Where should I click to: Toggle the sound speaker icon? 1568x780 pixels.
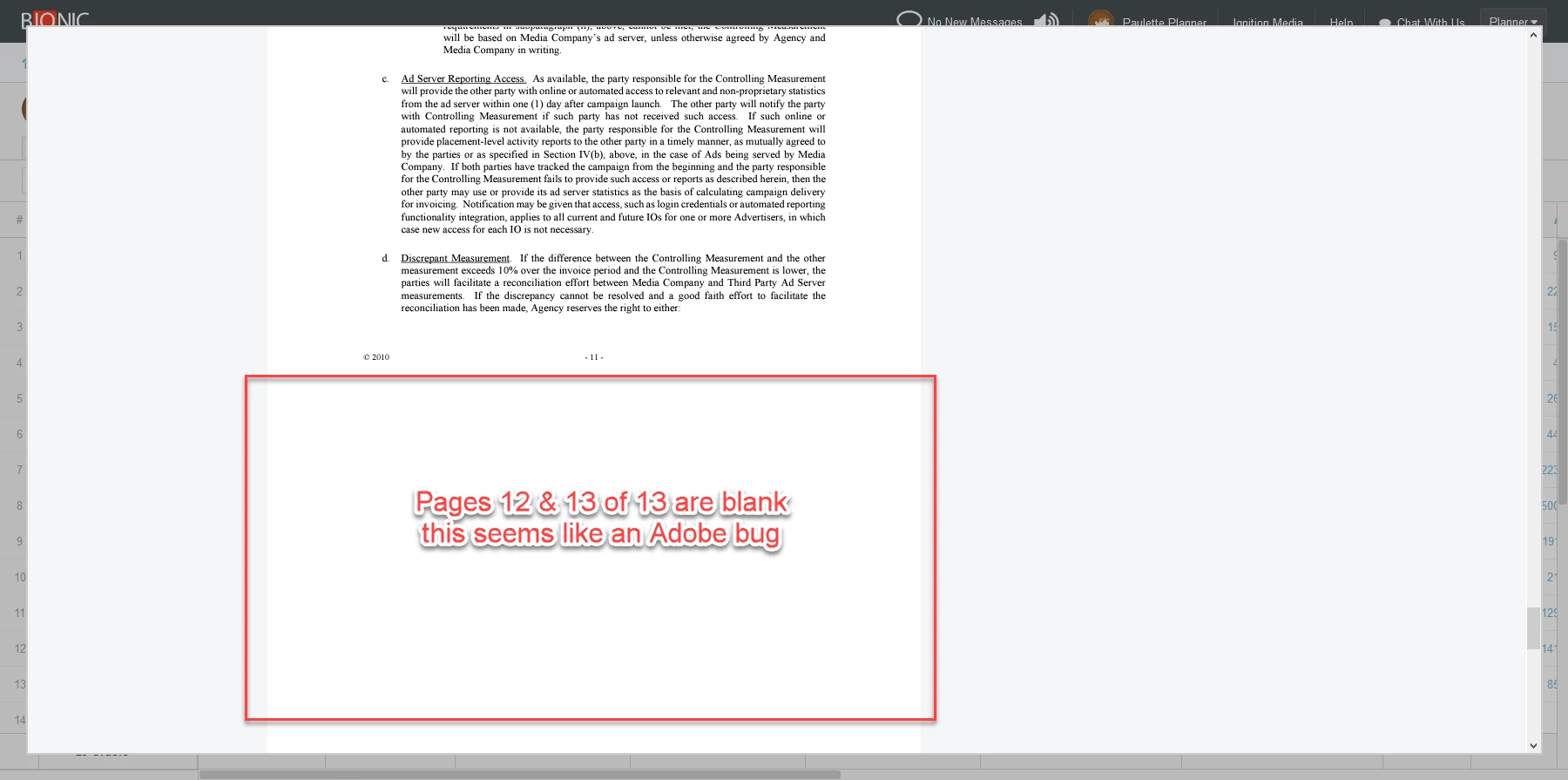(x=1046, y=19)
